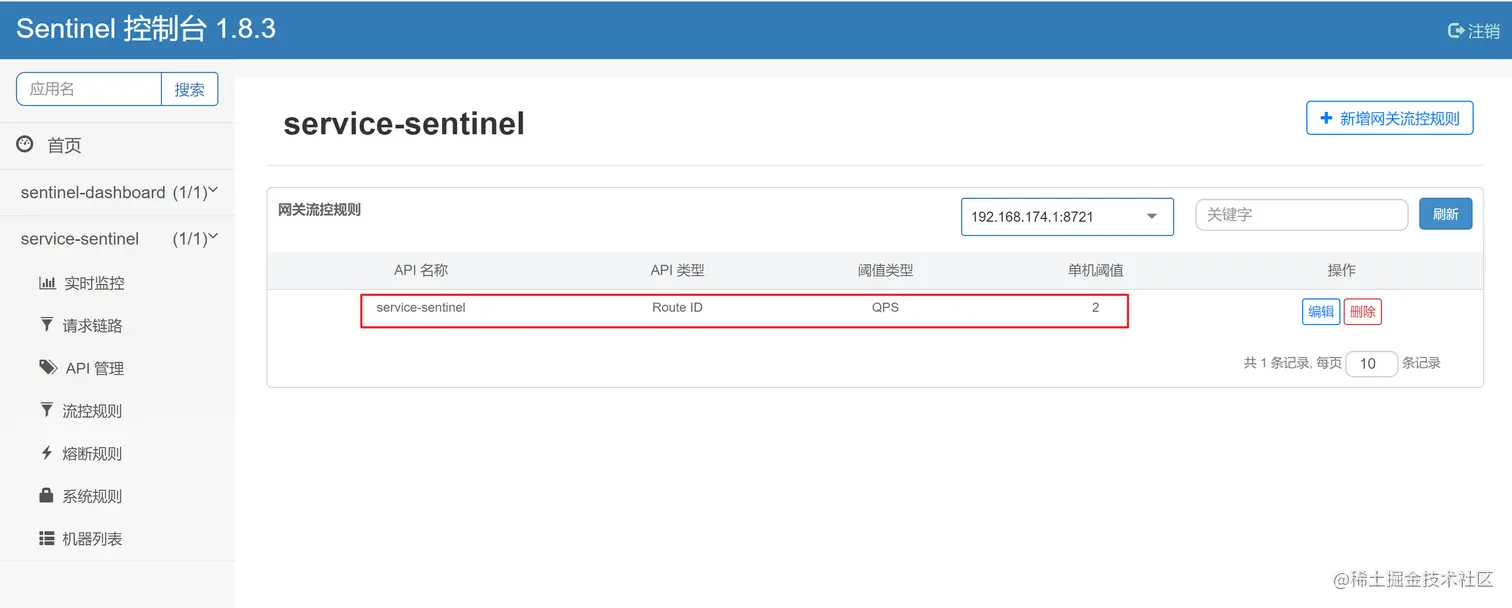Click the bar chart icon for 实时监控
1512x608 pixels.
click(47, 283)
